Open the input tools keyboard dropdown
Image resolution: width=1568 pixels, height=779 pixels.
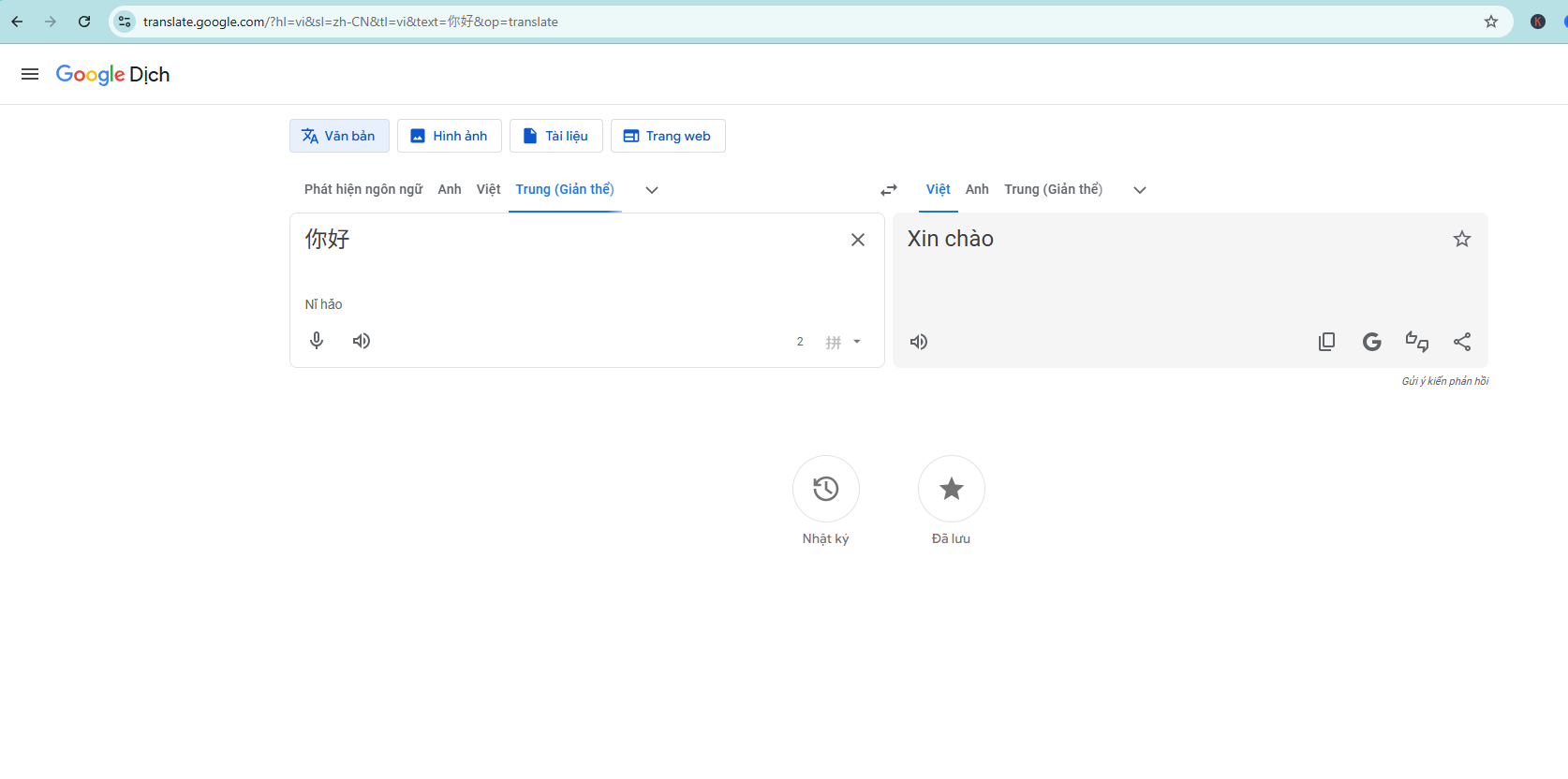point(856,342)
